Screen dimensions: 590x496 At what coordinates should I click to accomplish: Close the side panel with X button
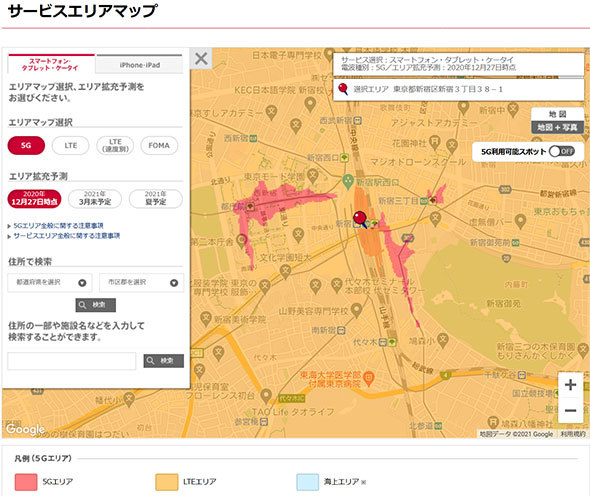(201, 59)
